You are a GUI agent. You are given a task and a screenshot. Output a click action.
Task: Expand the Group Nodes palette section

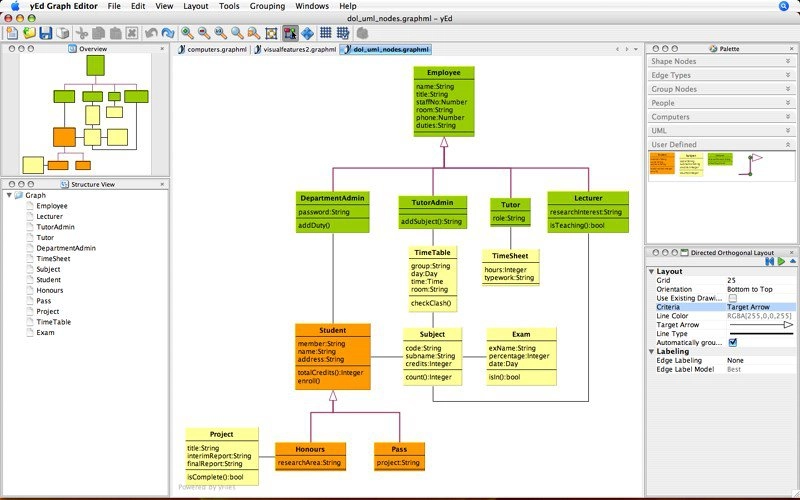[x=788, y=89]
